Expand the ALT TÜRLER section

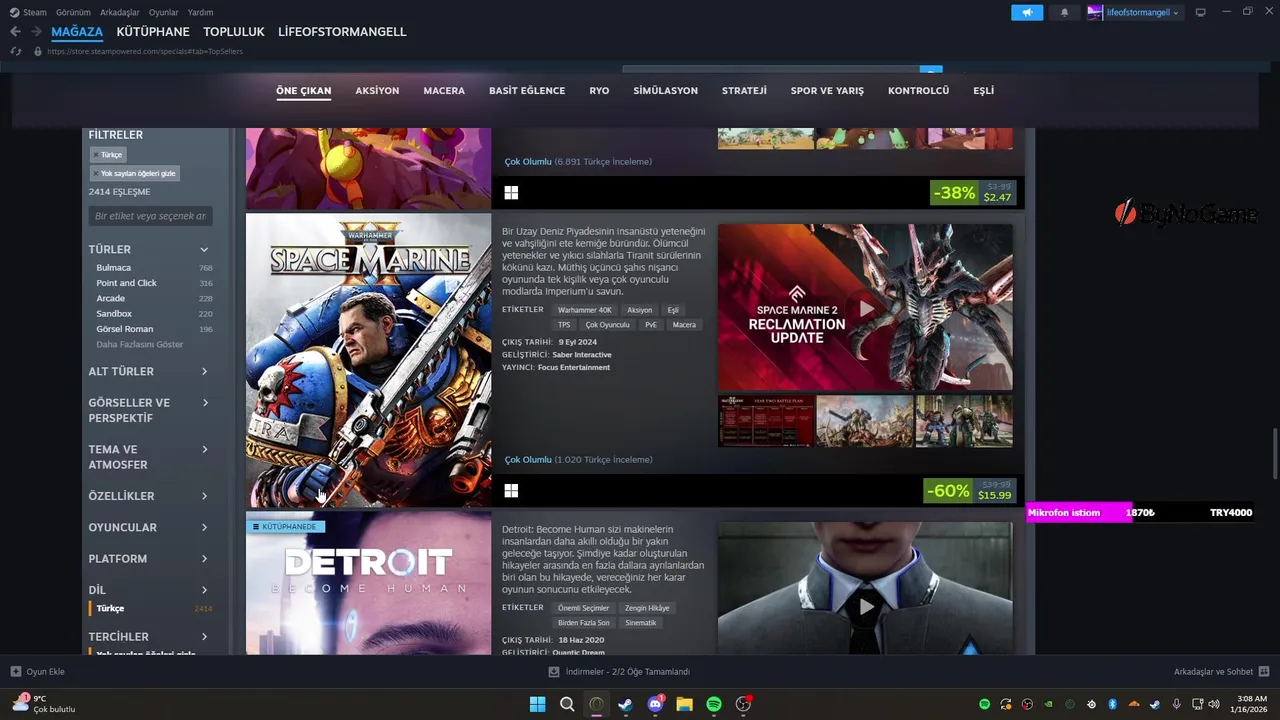(150, 371)
